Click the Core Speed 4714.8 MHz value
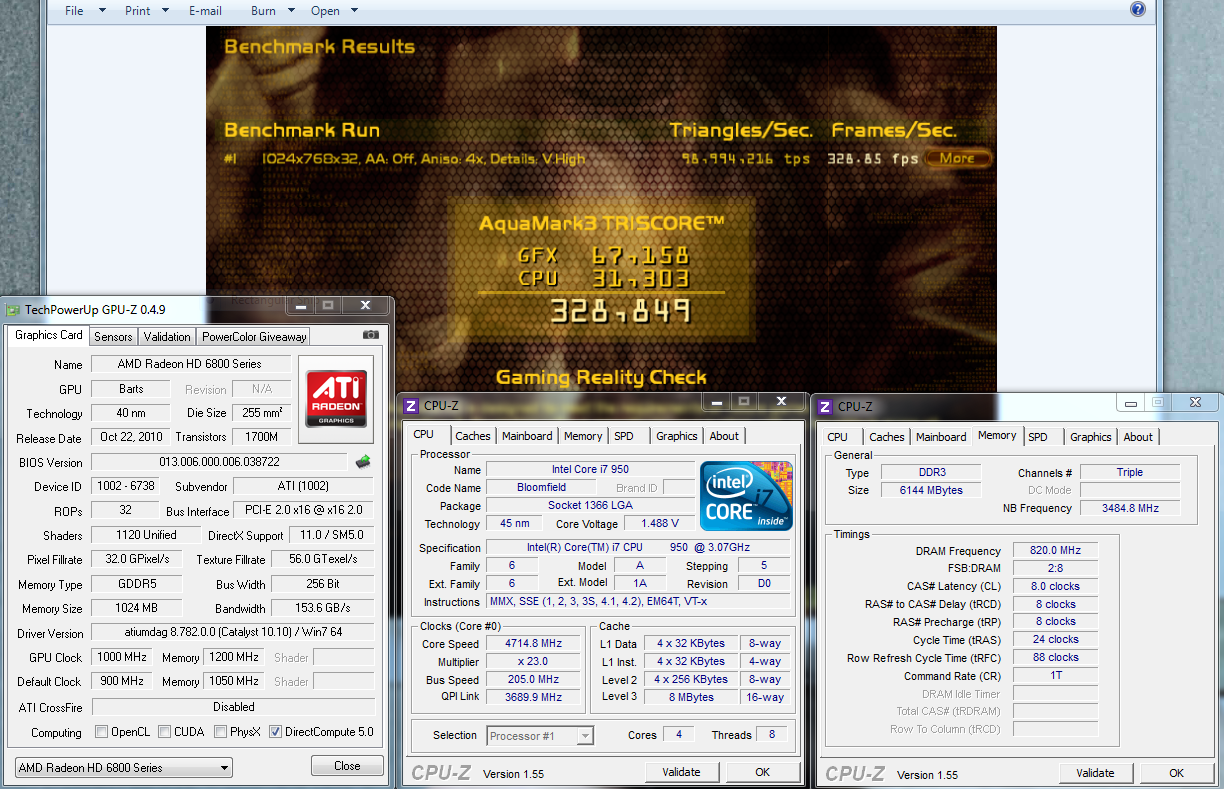The image size is (1224, 789). pos(534,644)
